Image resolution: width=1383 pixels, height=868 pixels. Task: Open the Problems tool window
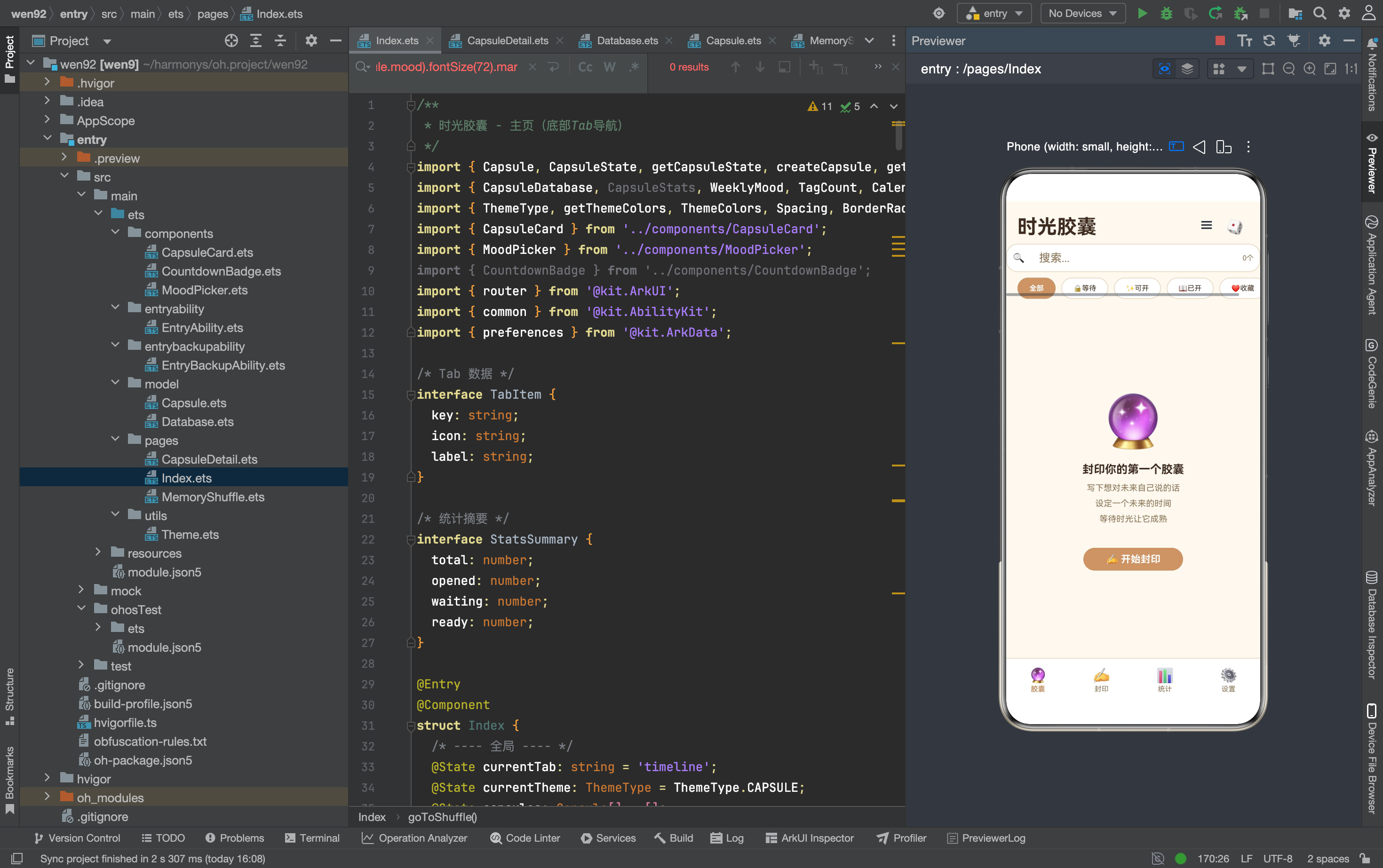(234, 837)
